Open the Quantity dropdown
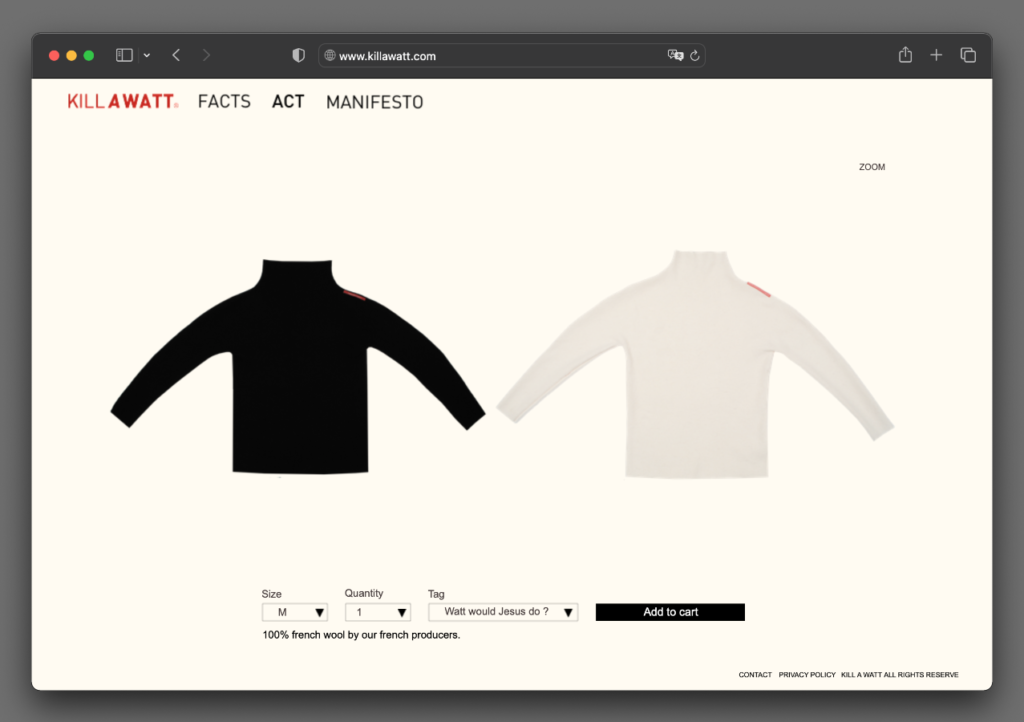 tap(377, 612)
